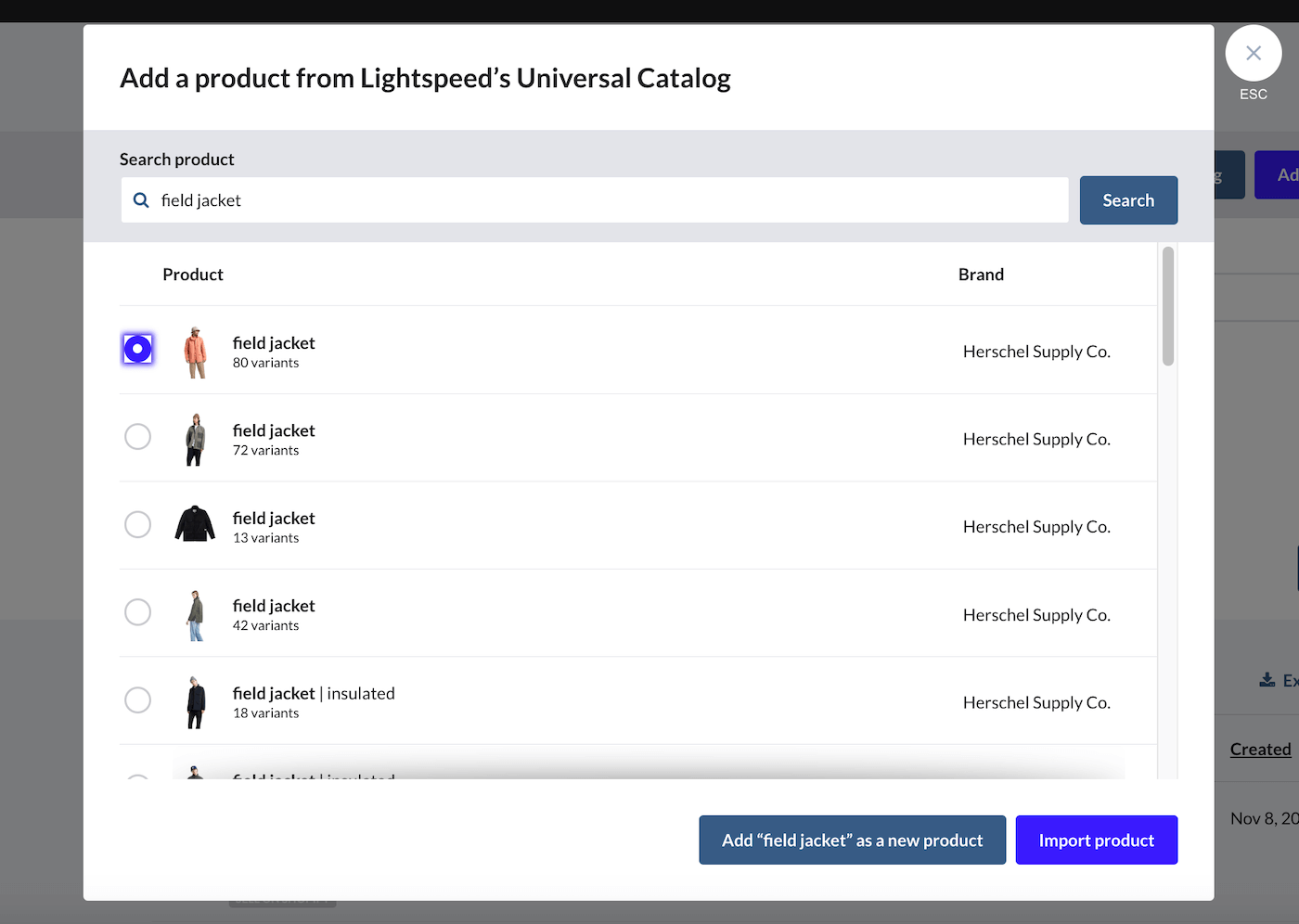This screenshot has height=924, width=1299.
Task: Click Herschel Supply Co. in 13 variants row
Action: click(x=1036, y=527)
